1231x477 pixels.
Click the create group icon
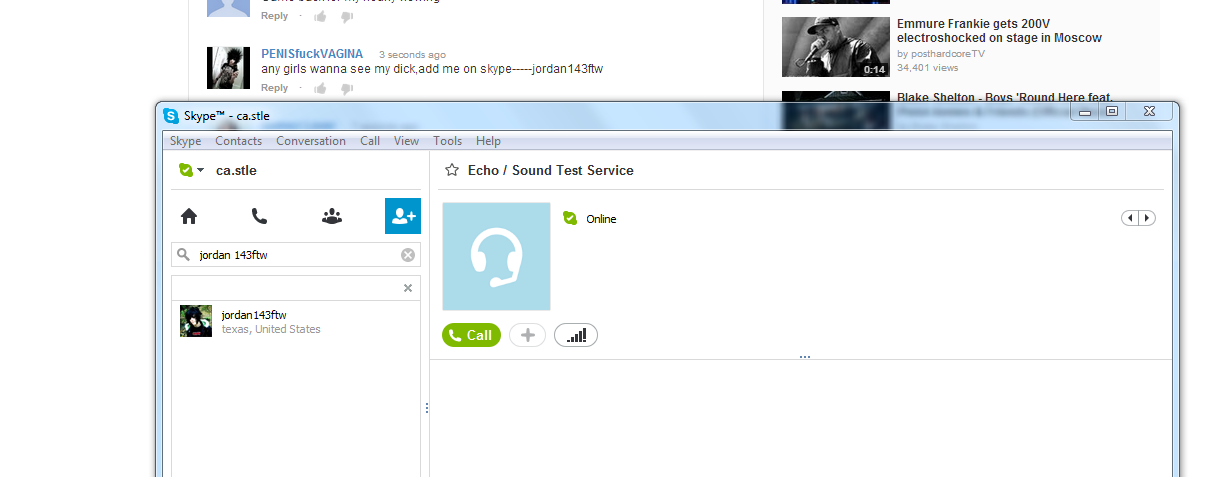[332, 216]
